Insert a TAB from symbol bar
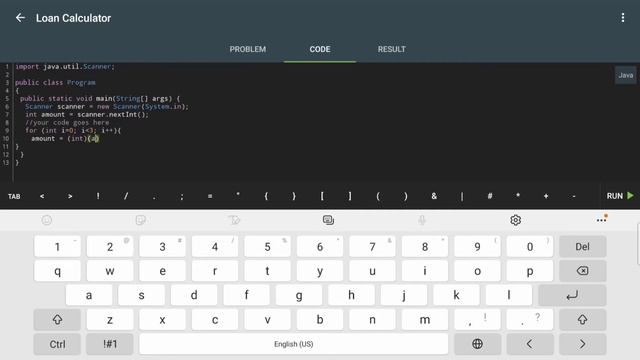 point(14,196)
